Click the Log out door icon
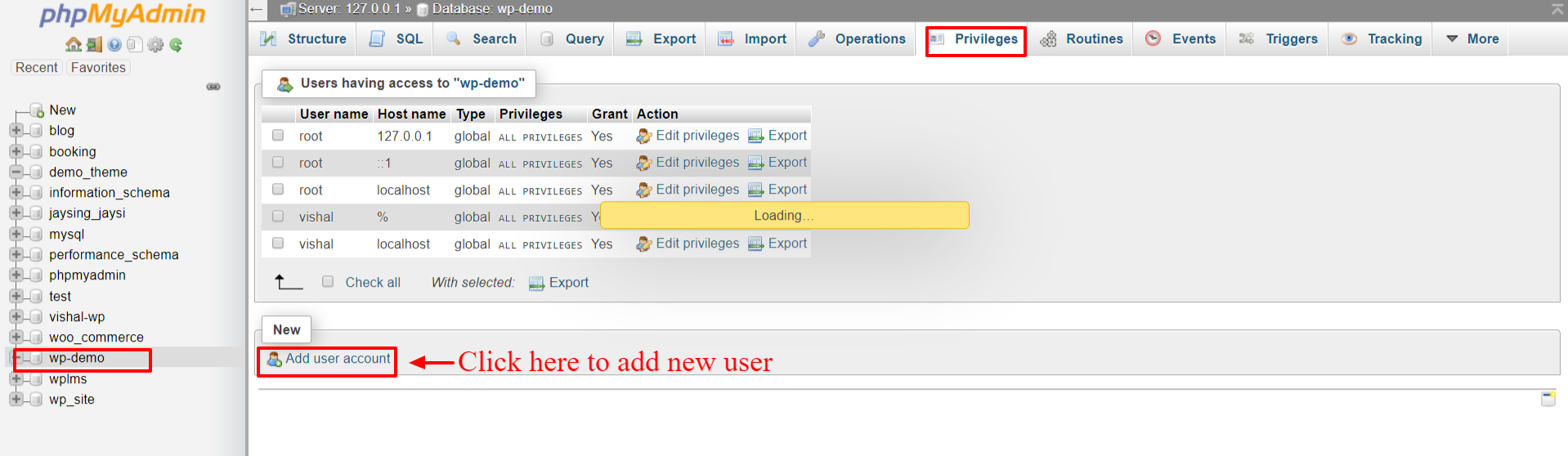 coord(94,45)
